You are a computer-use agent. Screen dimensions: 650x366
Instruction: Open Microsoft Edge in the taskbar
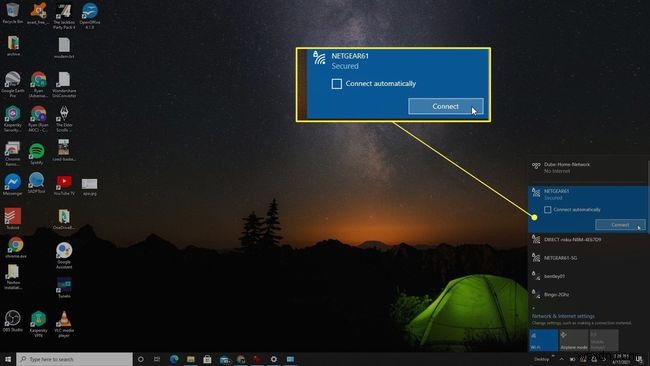pyautogui.click(x=174, y=359)
